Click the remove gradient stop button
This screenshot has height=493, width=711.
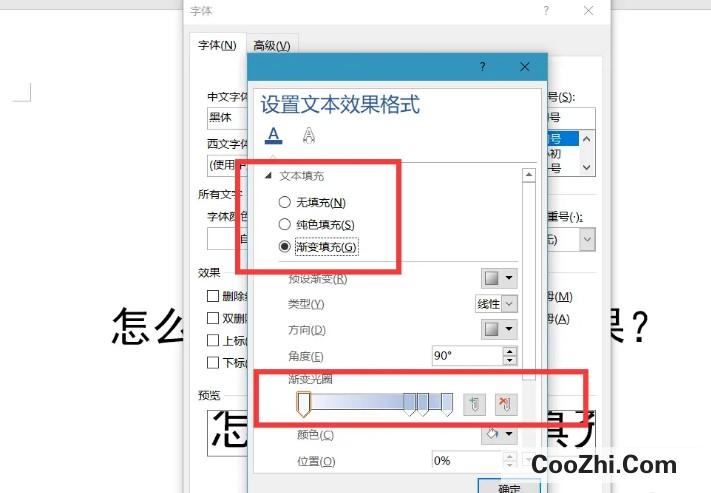(506, 404)
